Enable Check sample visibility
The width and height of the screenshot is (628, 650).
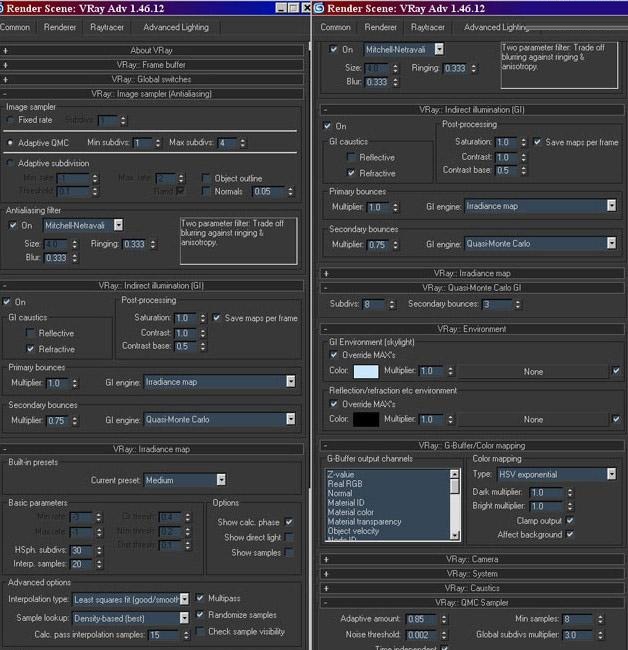pyautogui.click(x=200, y=631)
